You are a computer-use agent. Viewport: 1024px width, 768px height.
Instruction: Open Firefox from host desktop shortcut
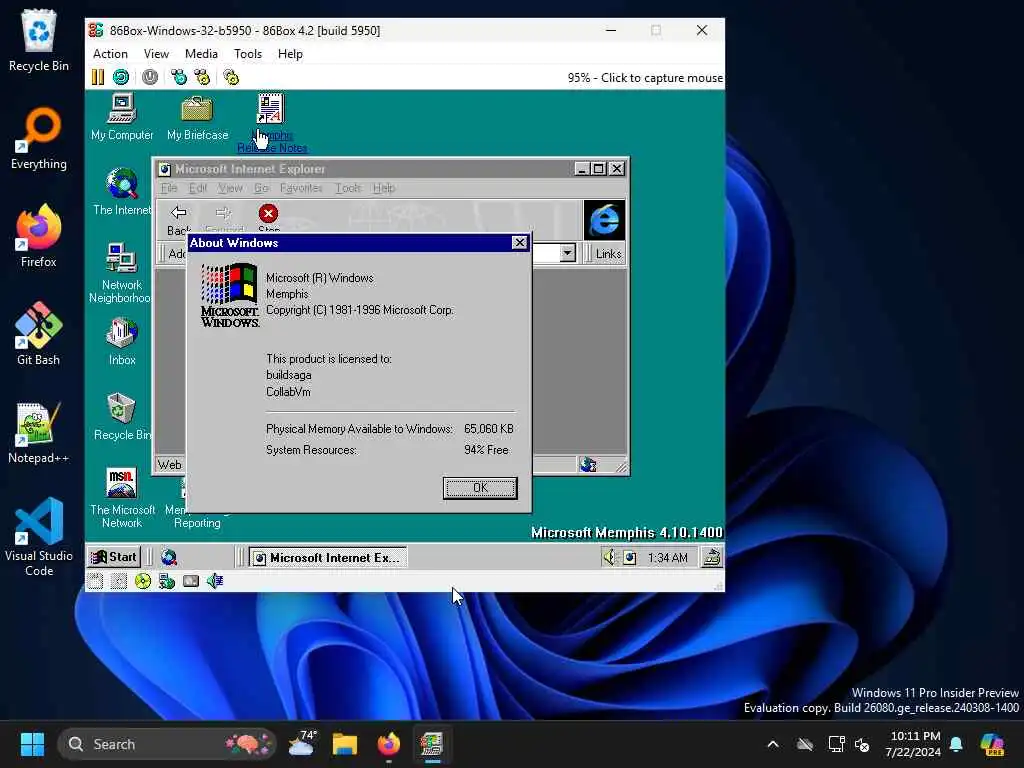tap(39, 235)
